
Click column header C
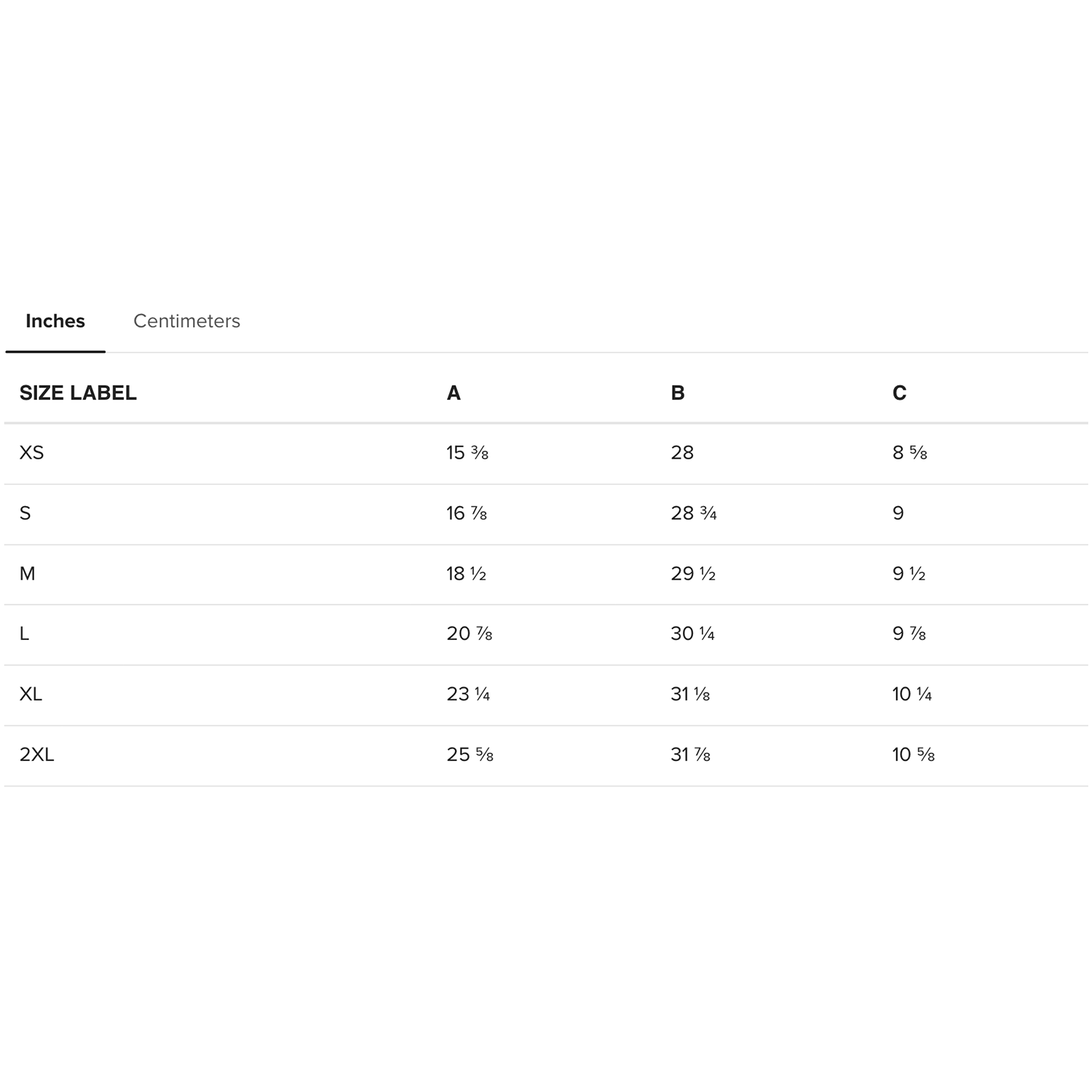(900, 393)
